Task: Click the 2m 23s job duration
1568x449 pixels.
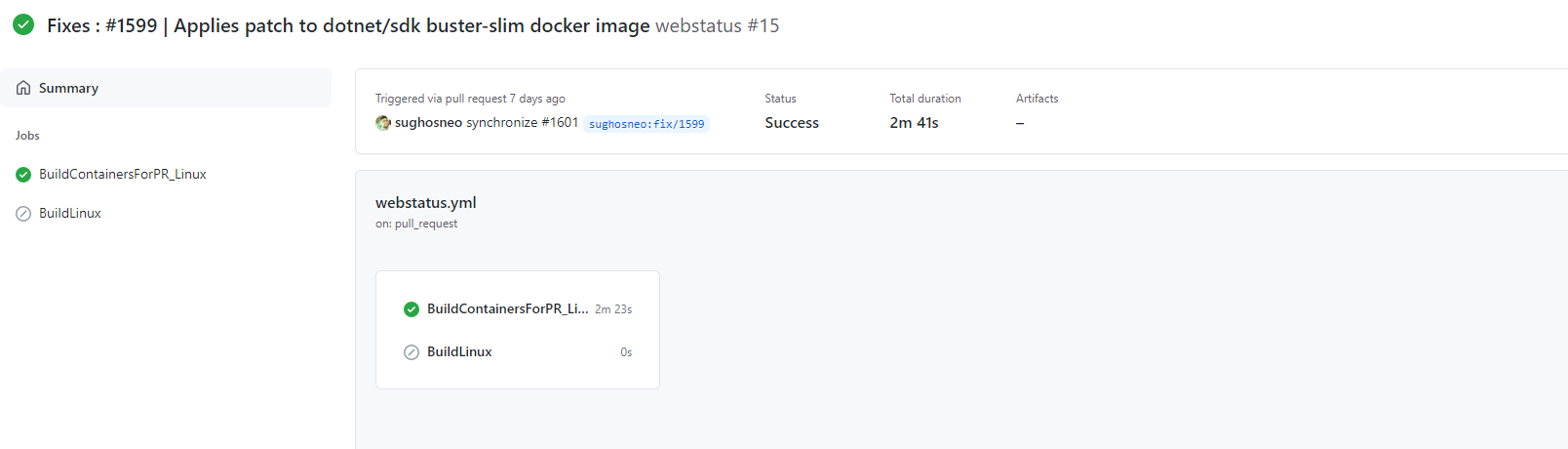Action: [613, 309]
